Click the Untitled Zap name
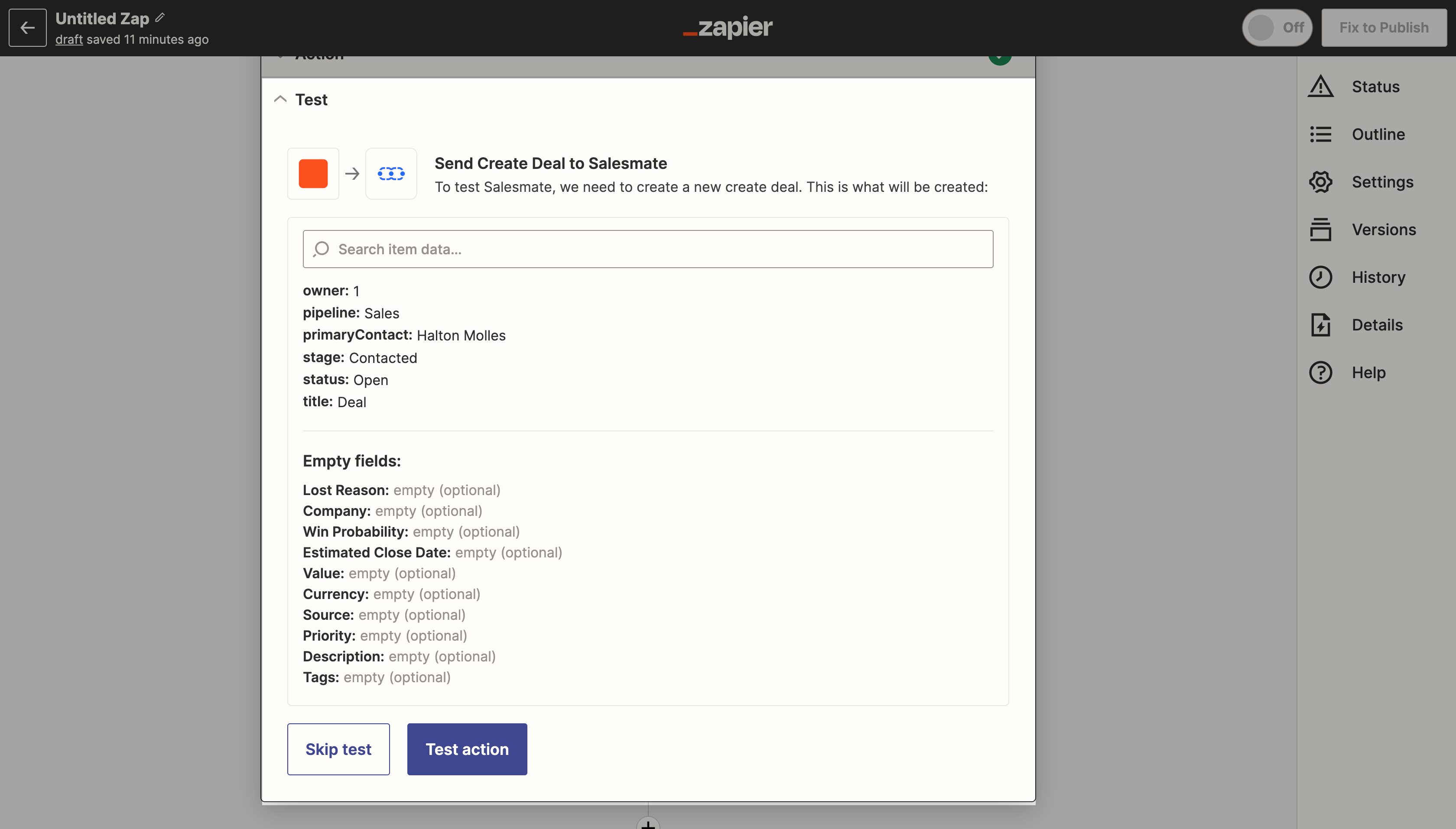Screen dimensions: 1456x829 coord(102,18)
